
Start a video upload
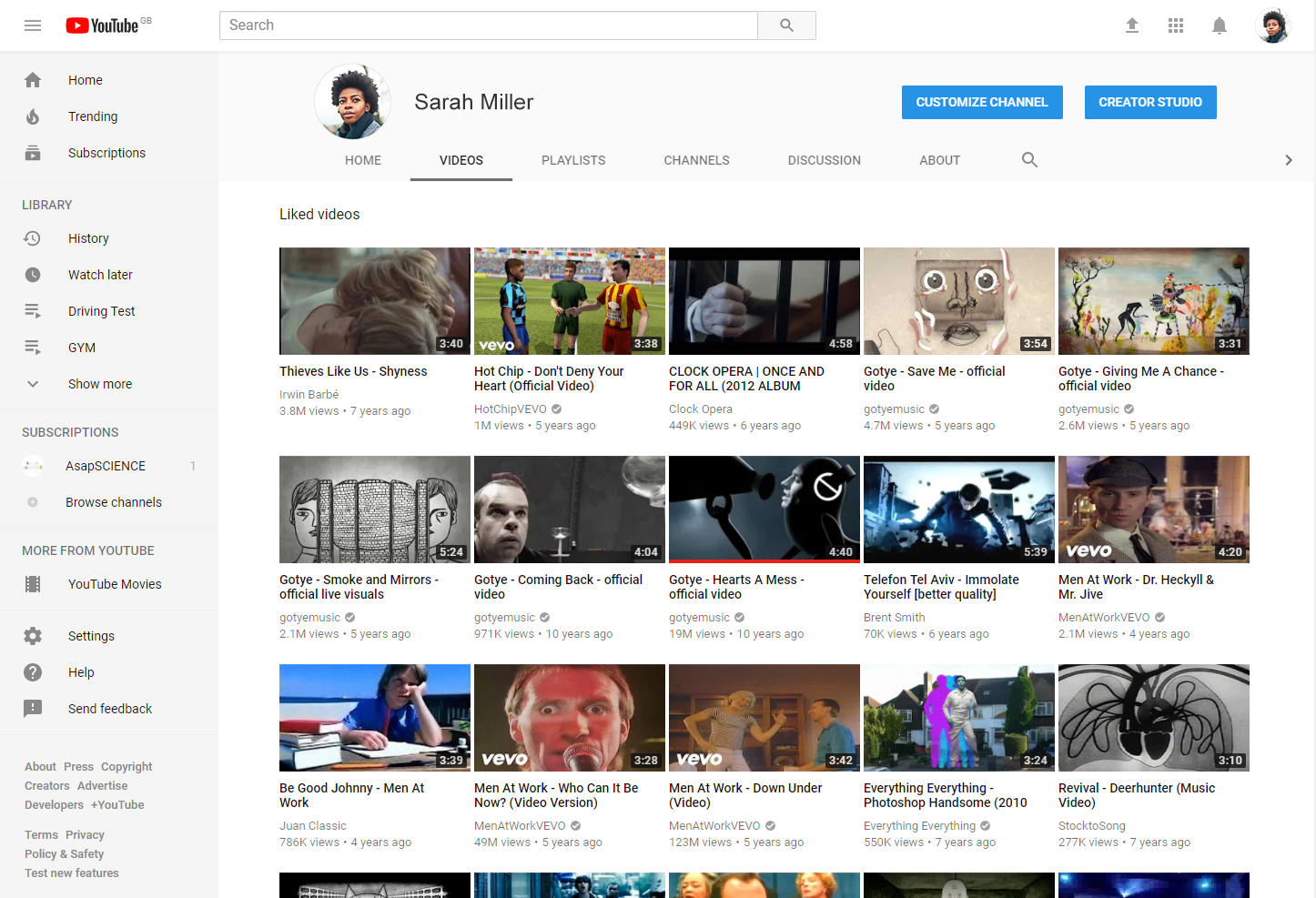coord(1131,25)
